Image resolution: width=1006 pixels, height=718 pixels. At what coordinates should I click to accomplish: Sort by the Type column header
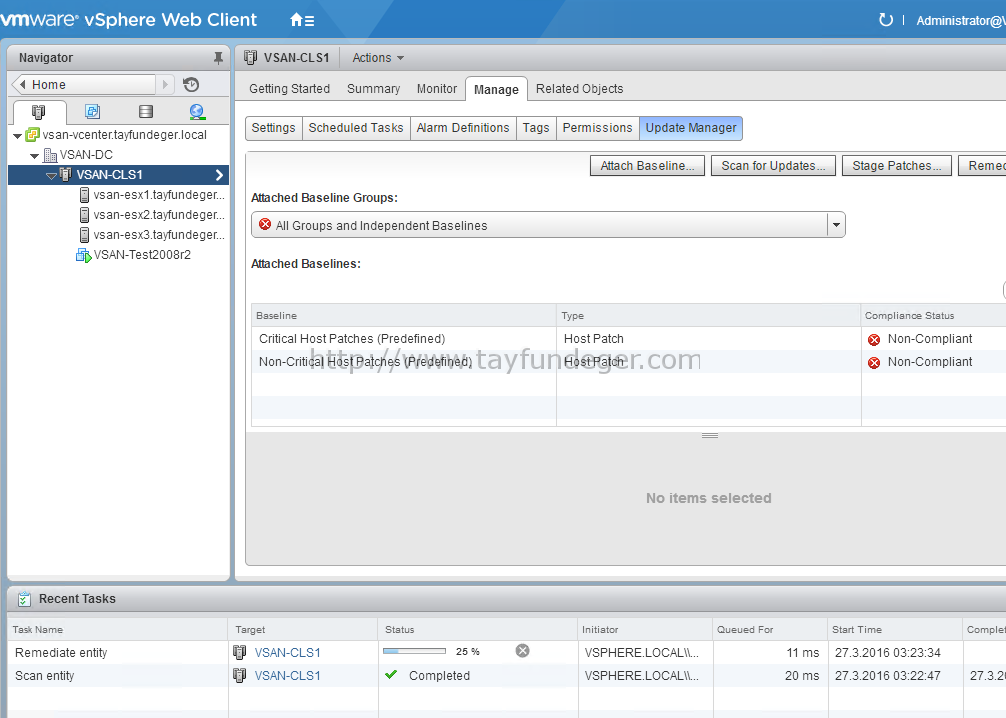point(709,316)
